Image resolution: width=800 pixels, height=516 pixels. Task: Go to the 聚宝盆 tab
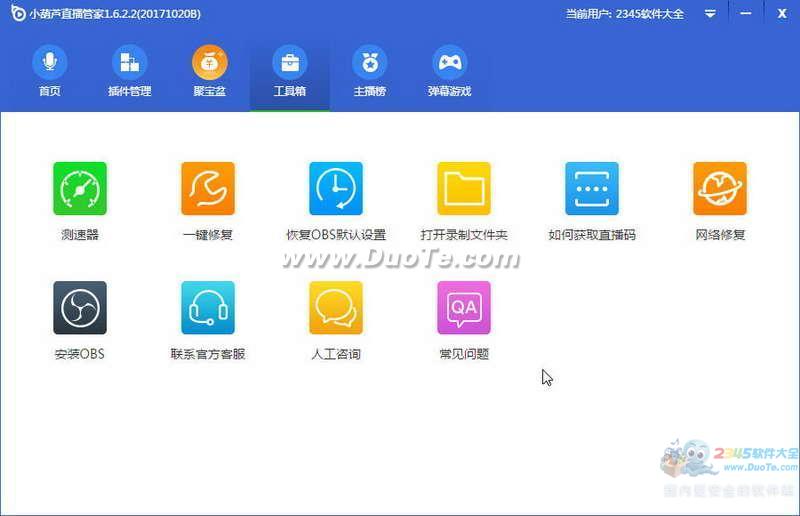click(x=209, y=72)
